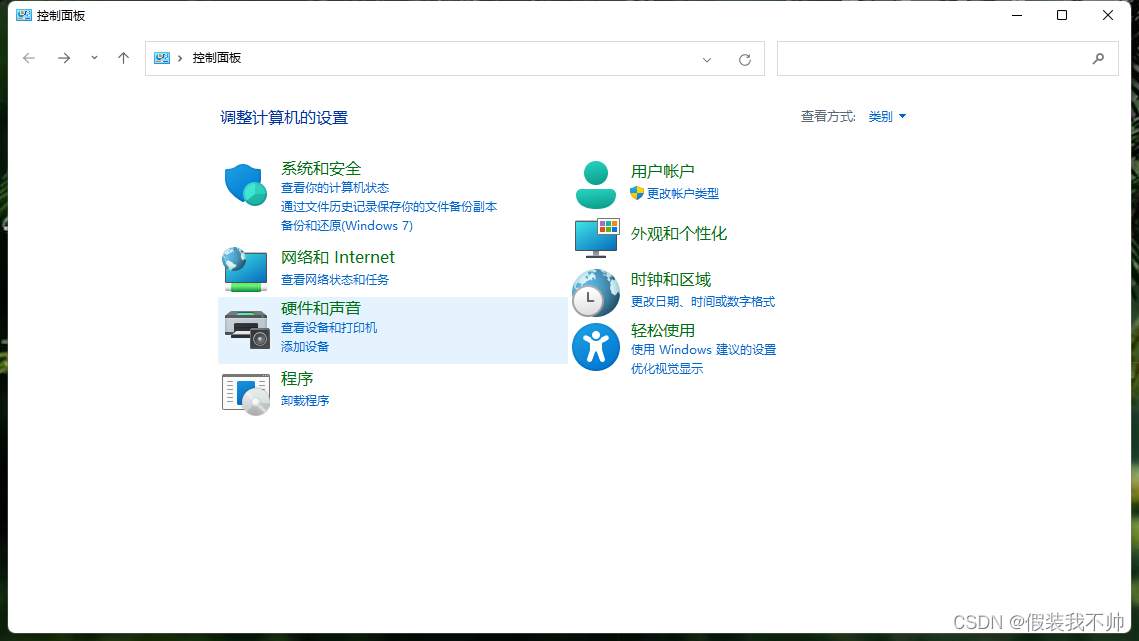Click the back navigation arrow

tap(29, 58)
